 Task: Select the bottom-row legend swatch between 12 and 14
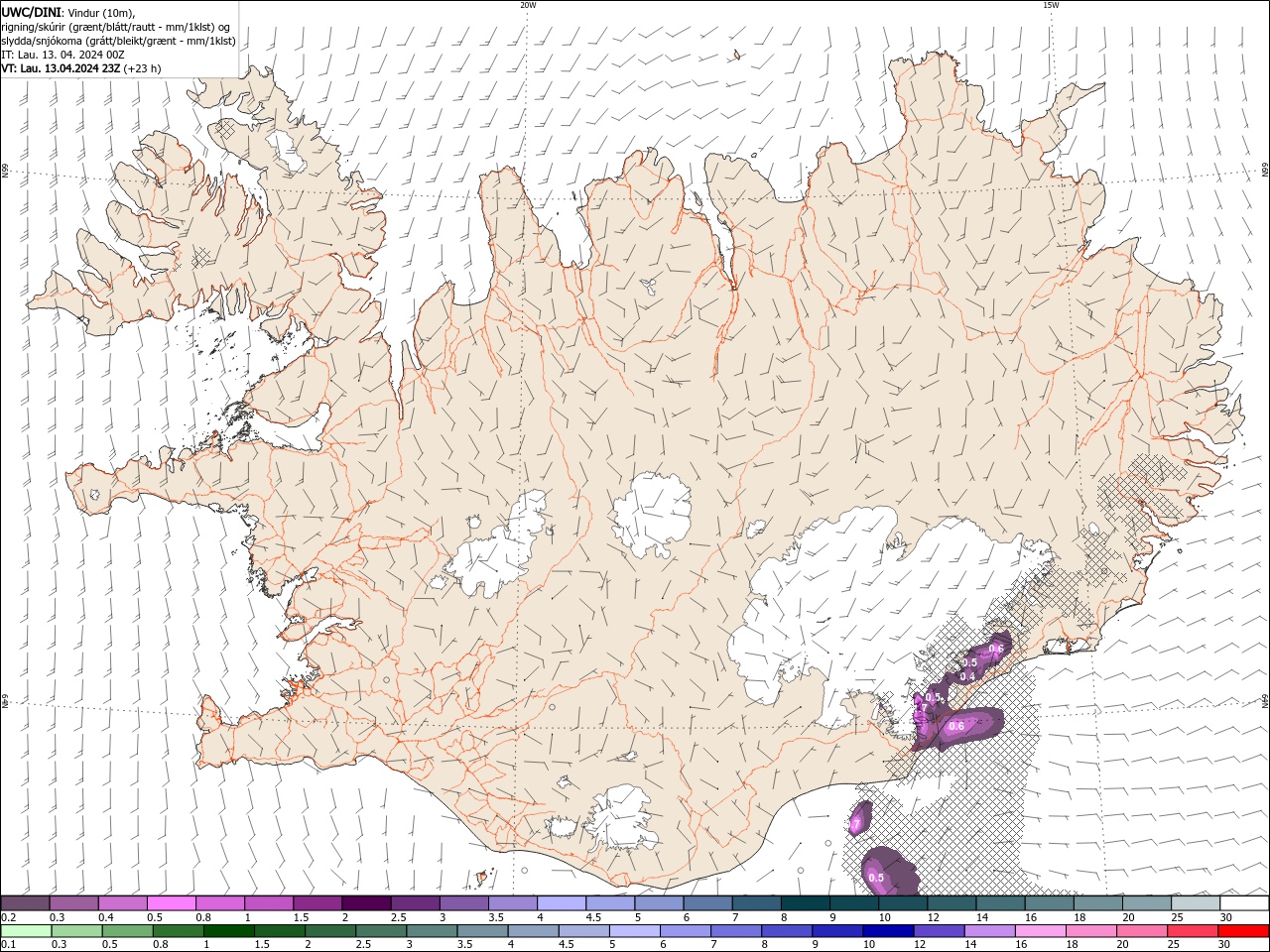point(938,931)
